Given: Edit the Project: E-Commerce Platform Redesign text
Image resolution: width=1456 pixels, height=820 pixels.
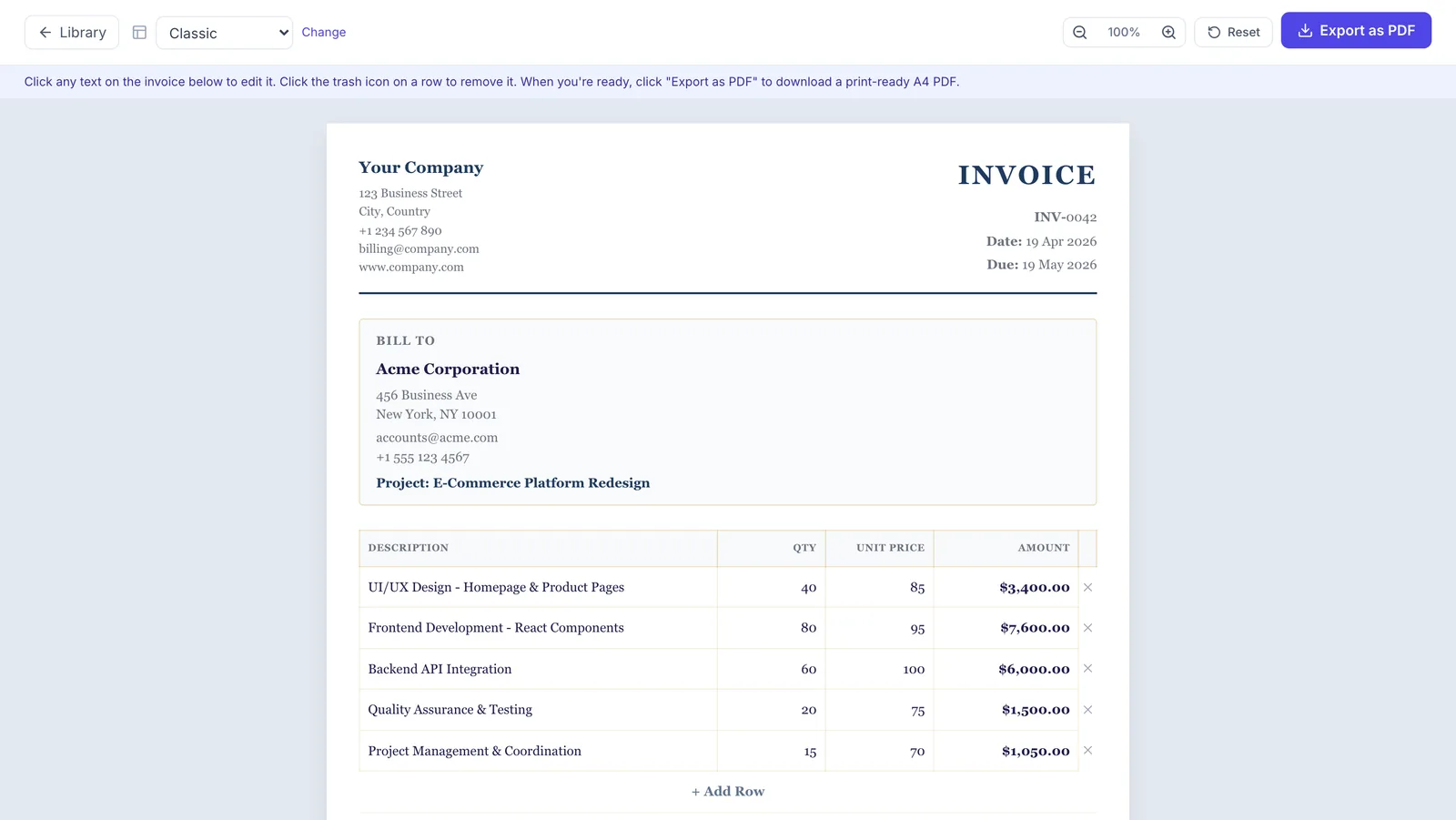Looking at the screenshot, I should (x=512, y=483).
